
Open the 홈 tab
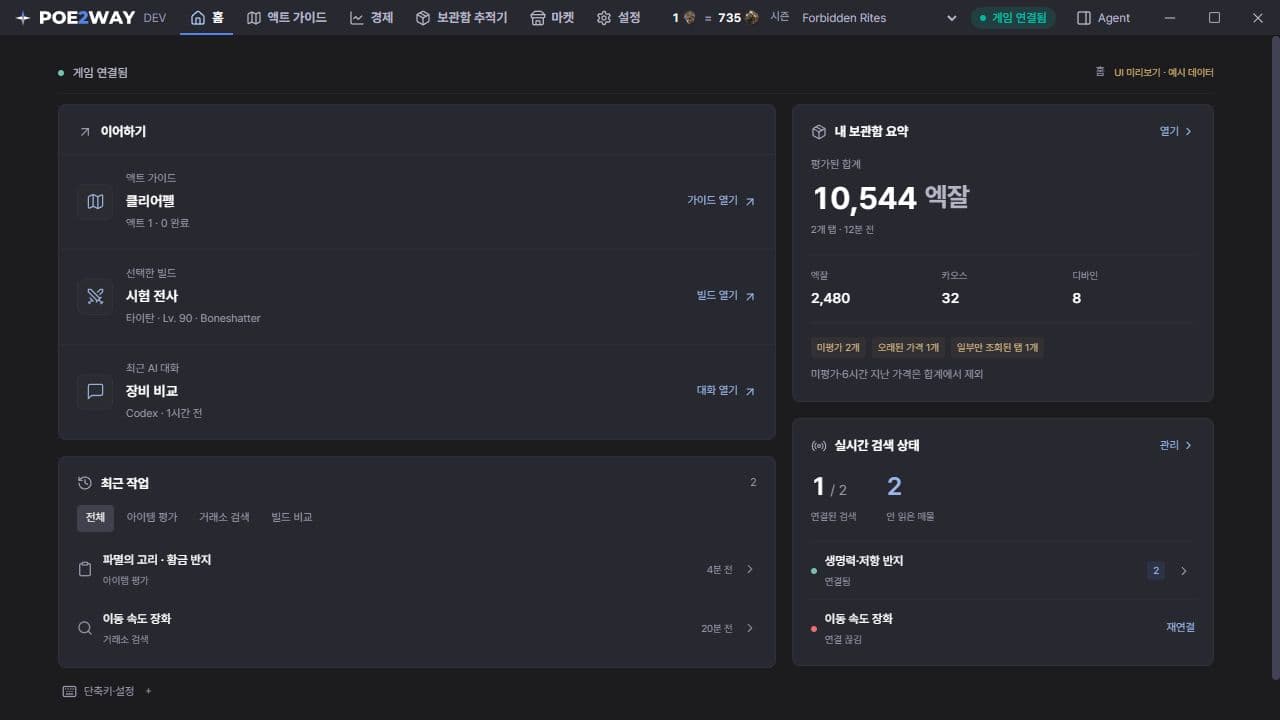pos(207,18)
